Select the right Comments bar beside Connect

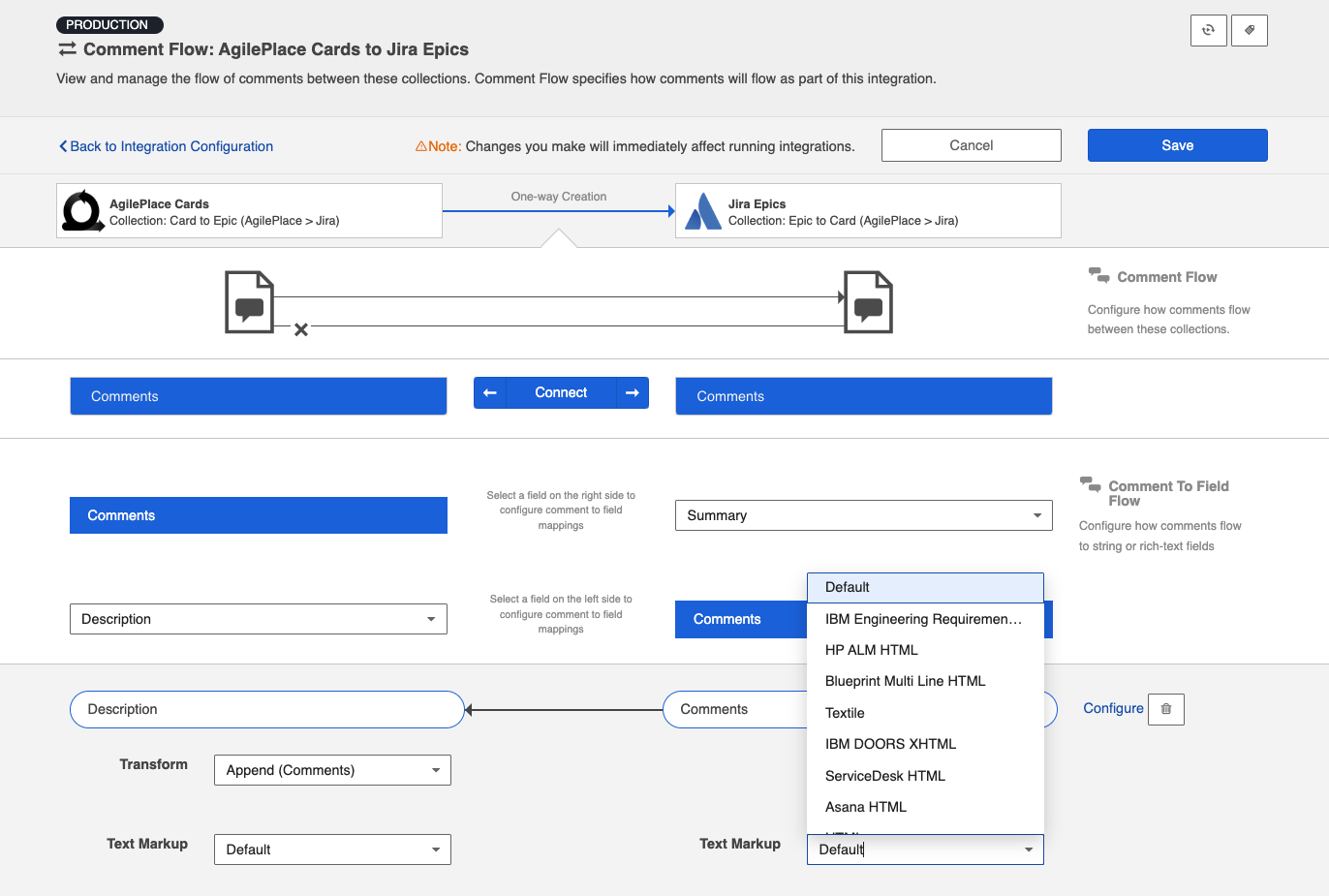tap(864, 396)
